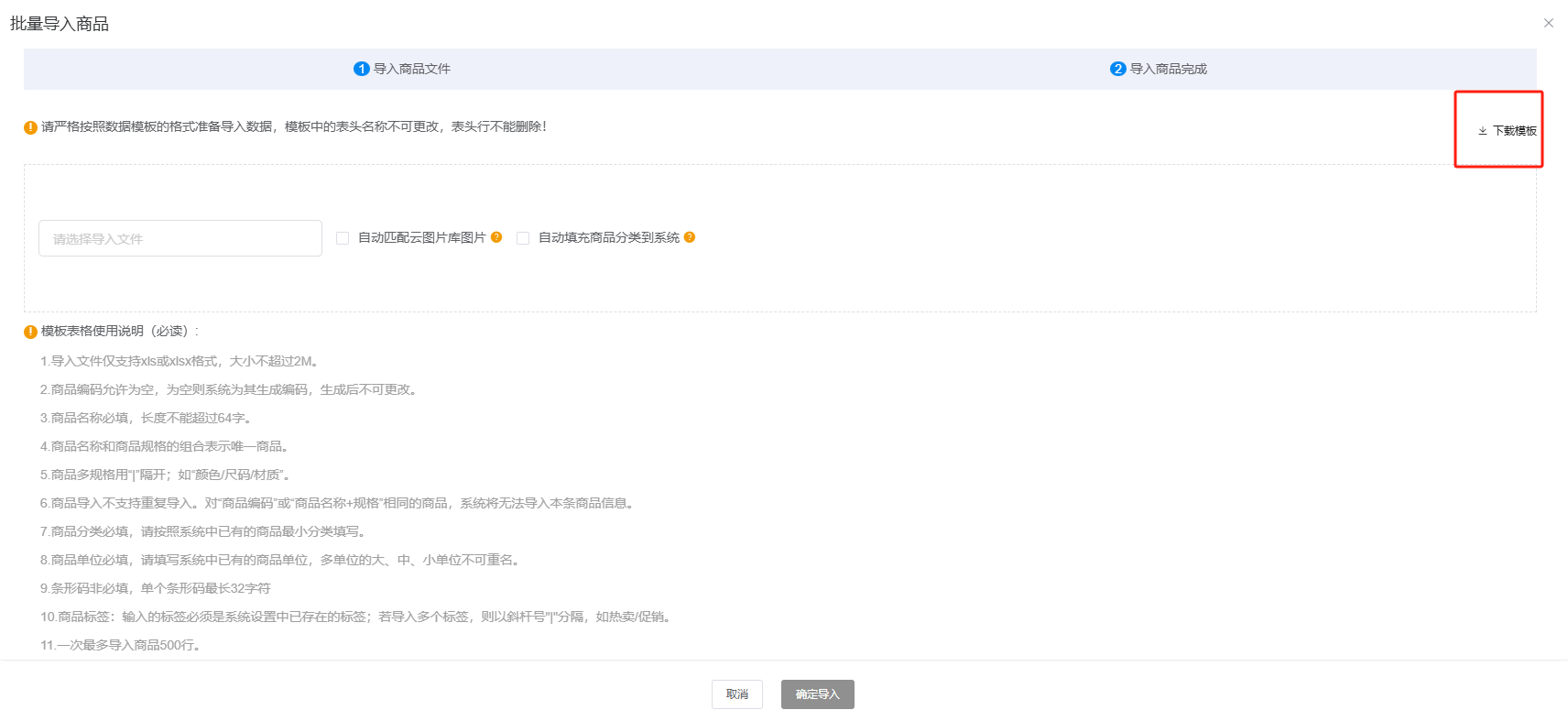The width and height of the screenshot is (1568, 721).
Task: Click the download arrow icon
Action: 1482,131
